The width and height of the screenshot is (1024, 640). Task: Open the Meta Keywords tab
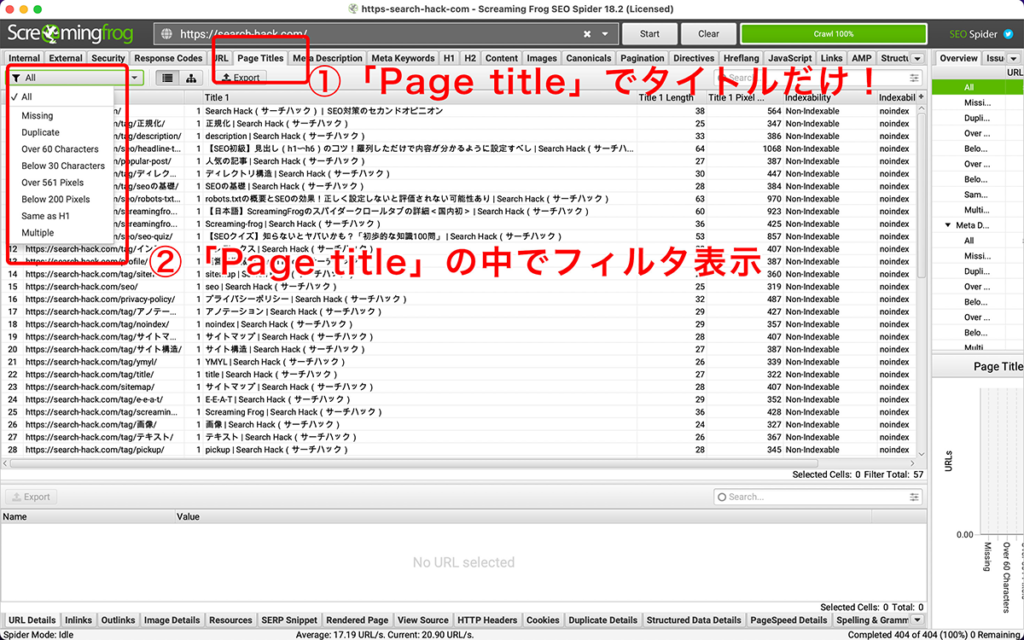[x=403, y=58]
